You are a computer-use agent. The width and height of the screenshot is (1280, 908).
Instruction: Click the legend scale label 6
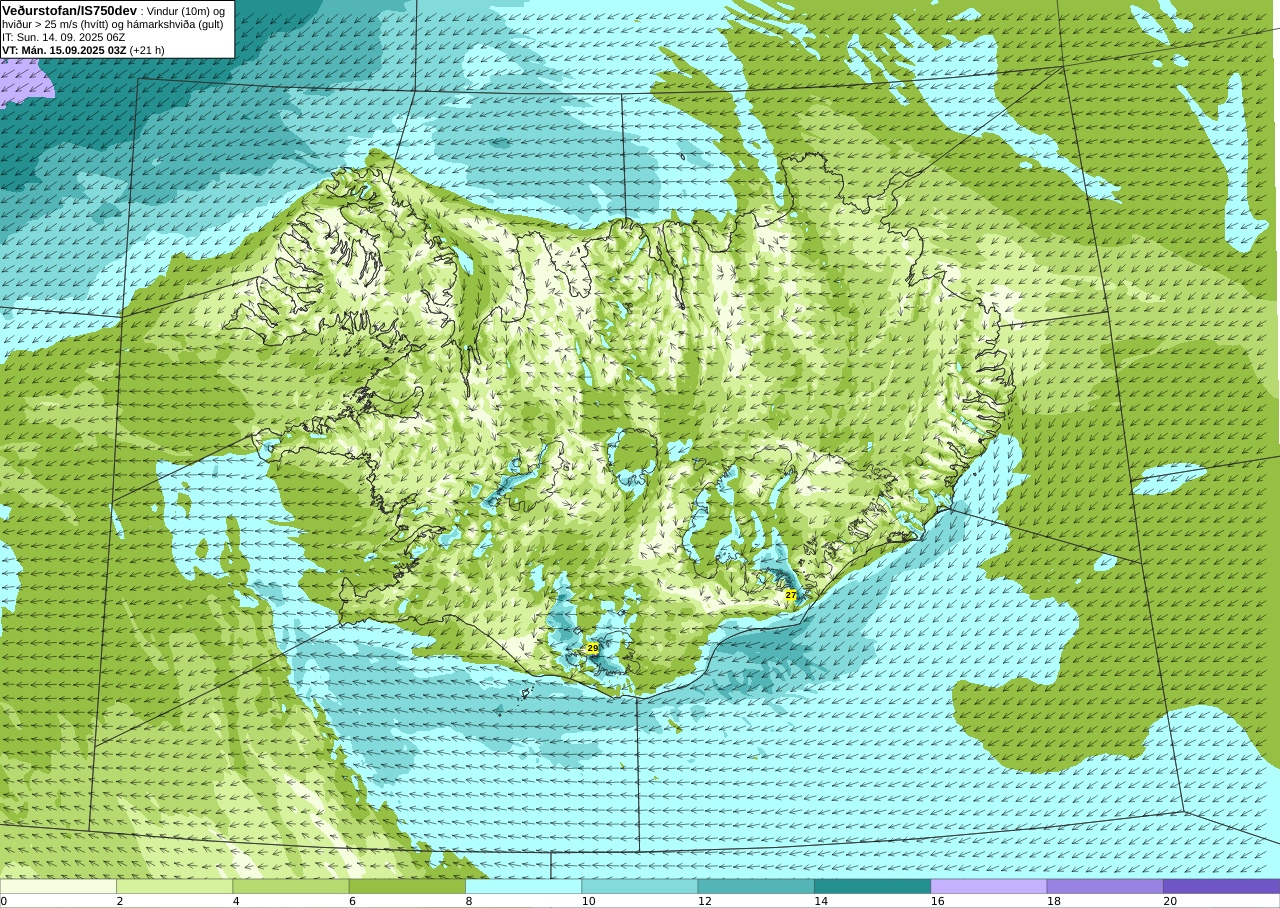point(353,901)
